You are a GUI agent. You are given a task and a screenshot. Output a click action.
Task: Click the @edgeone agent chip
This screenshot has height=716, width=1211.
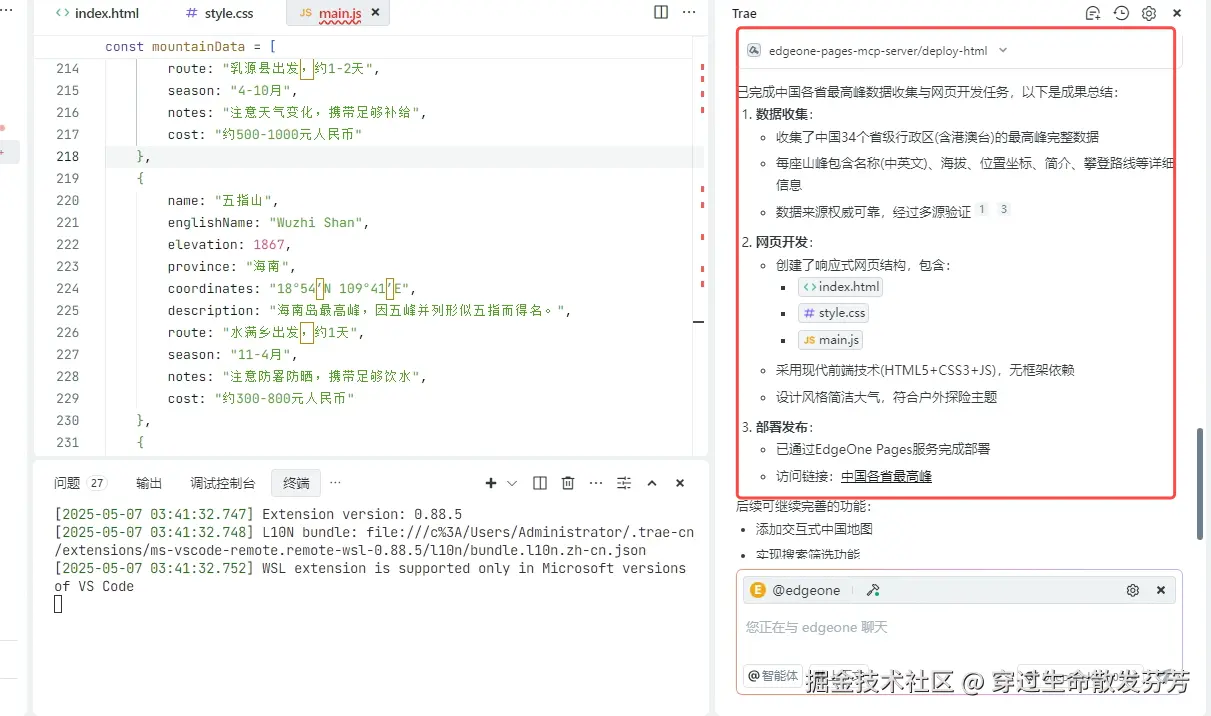(796, 590)
